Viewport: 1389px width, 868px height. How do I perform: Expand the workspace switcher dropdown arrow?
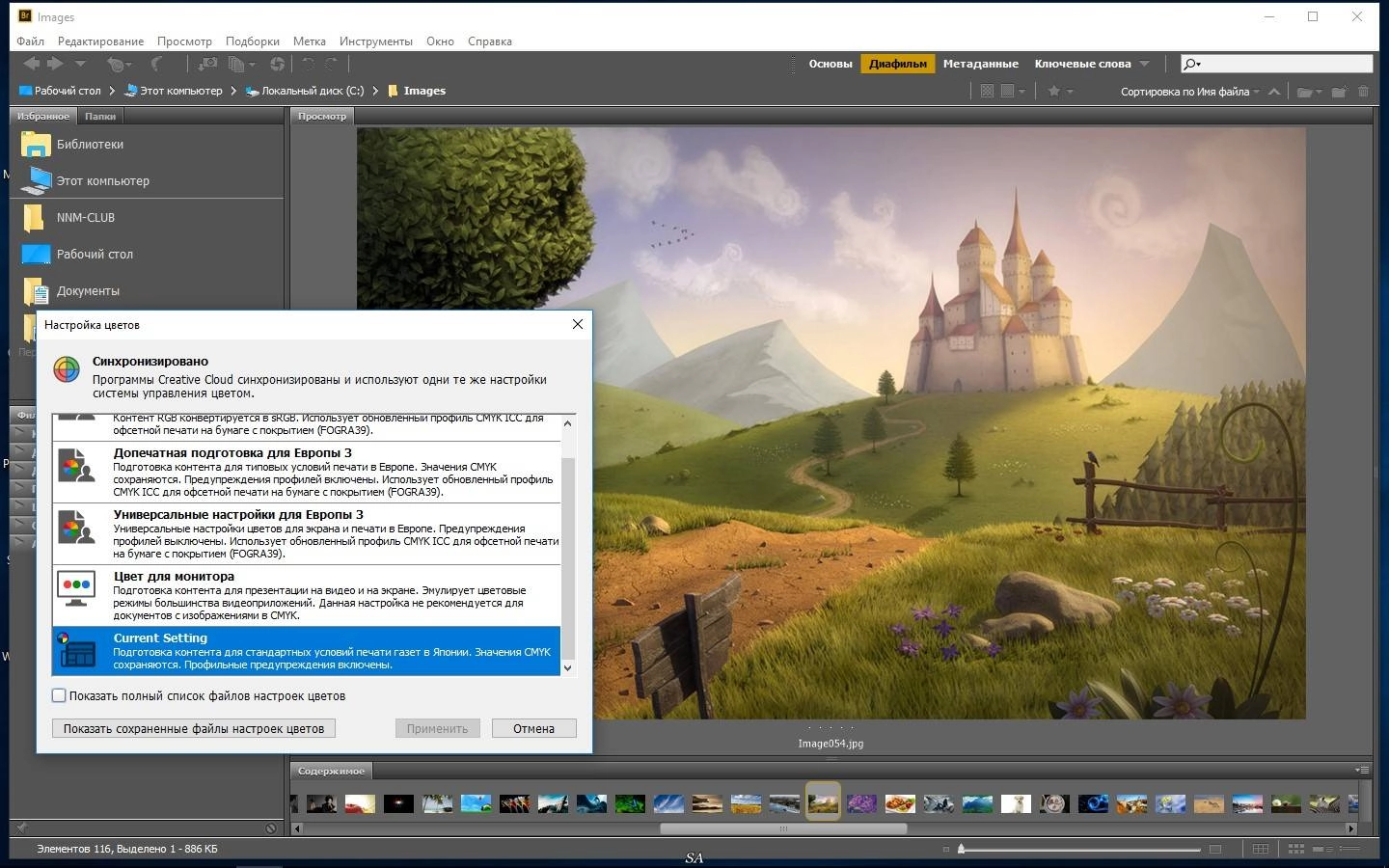point(1144,64)
